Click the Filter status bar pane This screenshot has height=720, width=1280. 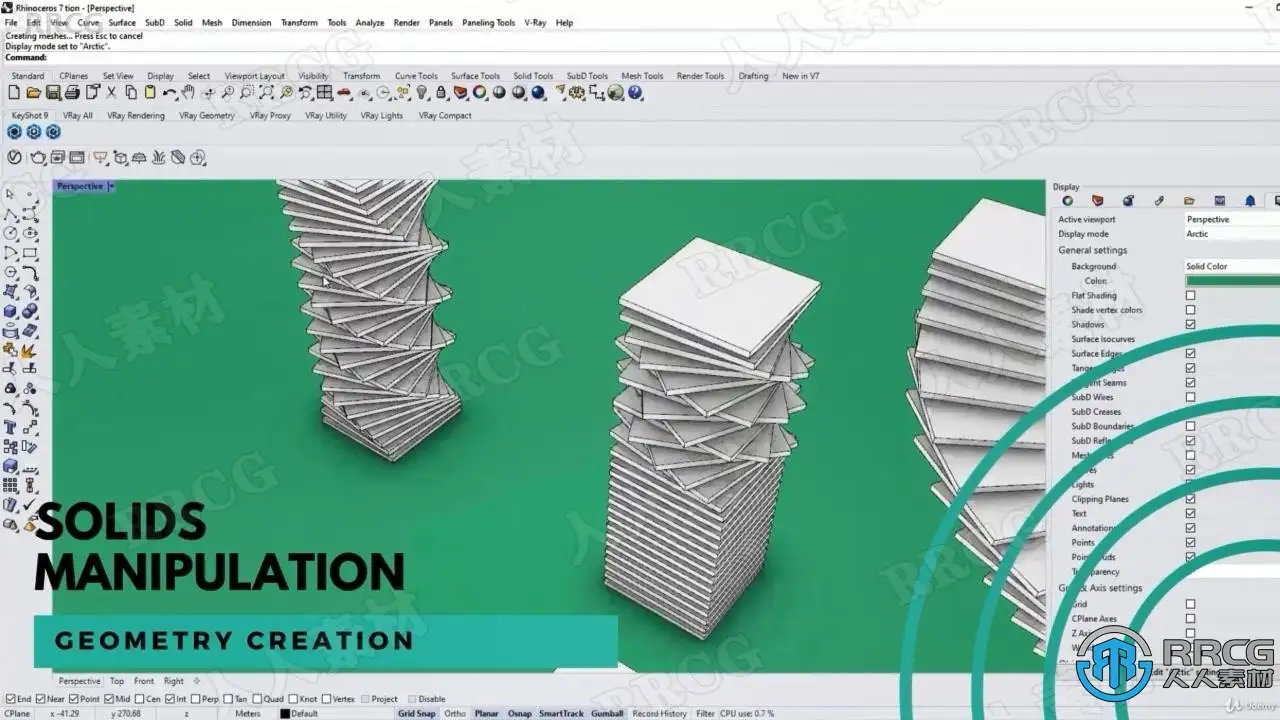click(706, 714)
